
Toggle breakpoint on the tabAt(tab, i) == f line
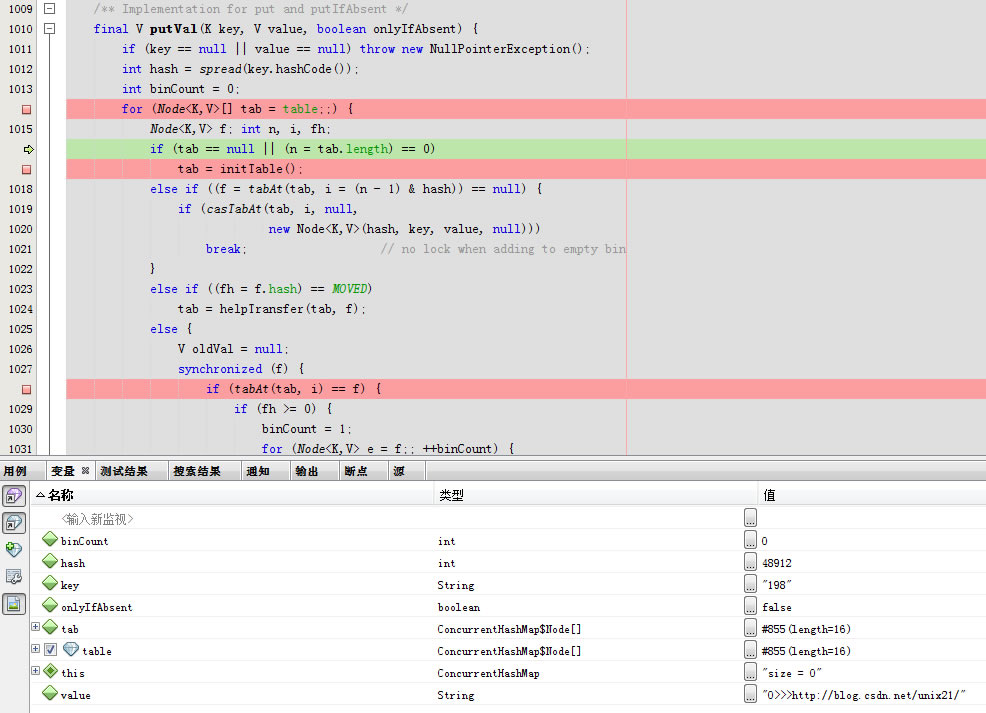pos(26,390)
